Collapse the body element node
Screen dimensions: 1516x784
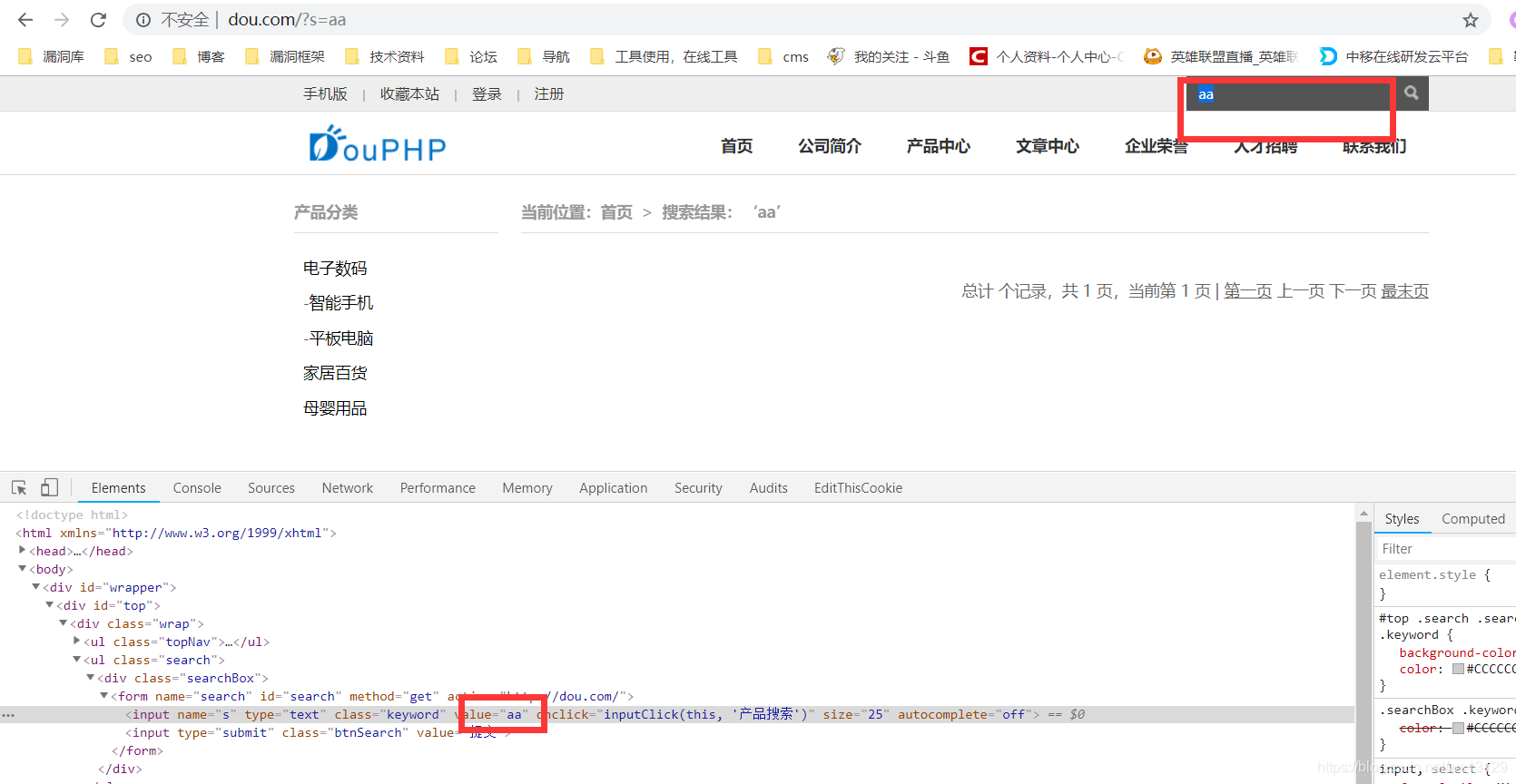click(22, 569)
